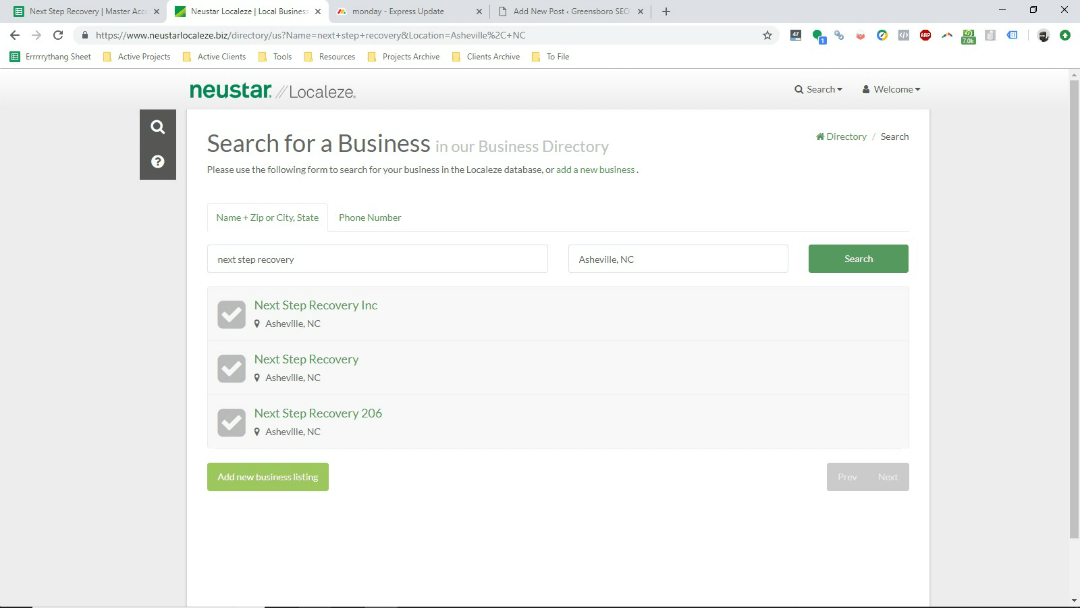The width and height of the screenshot is (1080, 608).
Task: Click the Add new business listing button
Action: tap(267, 477)
